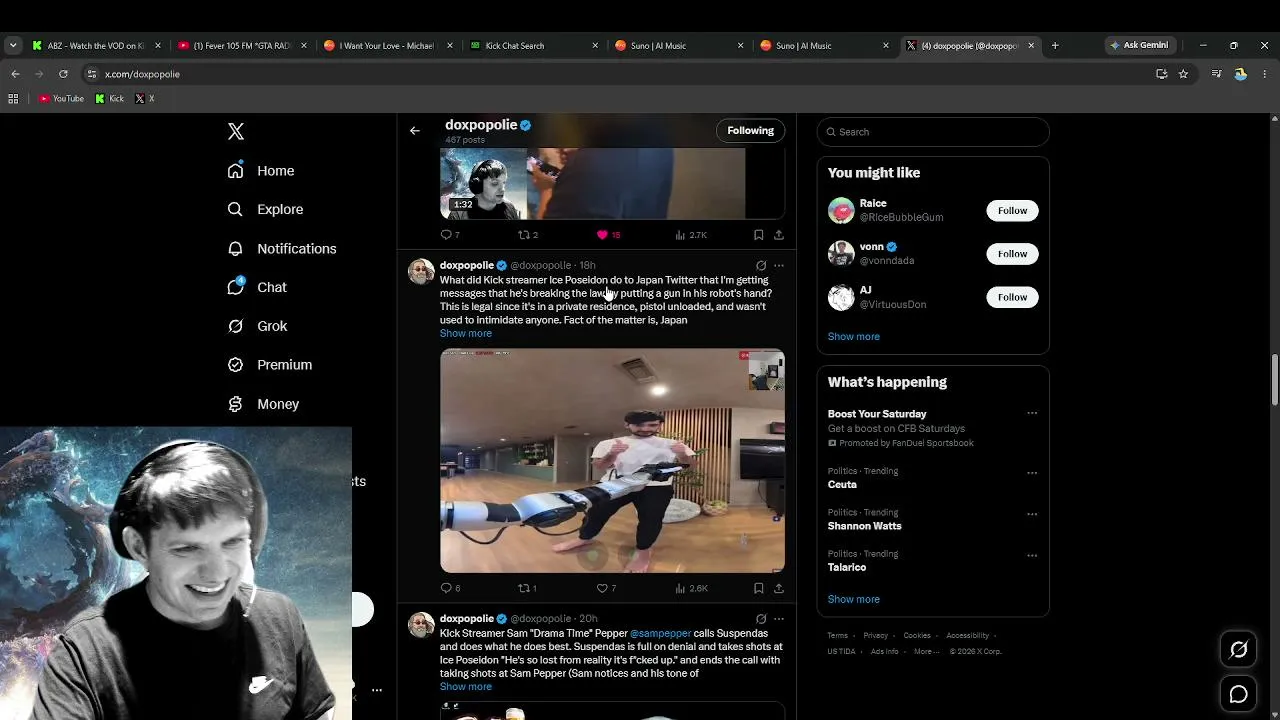Unlike the post with 15 likes

click(x=609, y=235)
